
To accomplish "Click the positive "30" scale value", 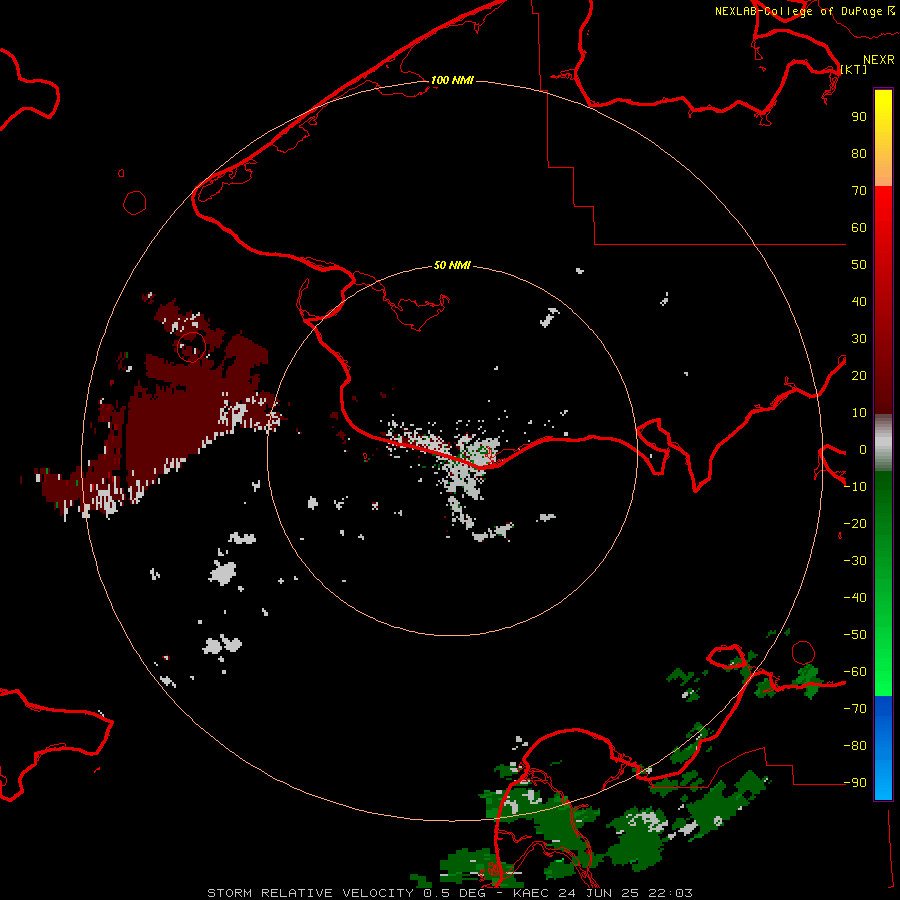I will [x=859, y=339].
